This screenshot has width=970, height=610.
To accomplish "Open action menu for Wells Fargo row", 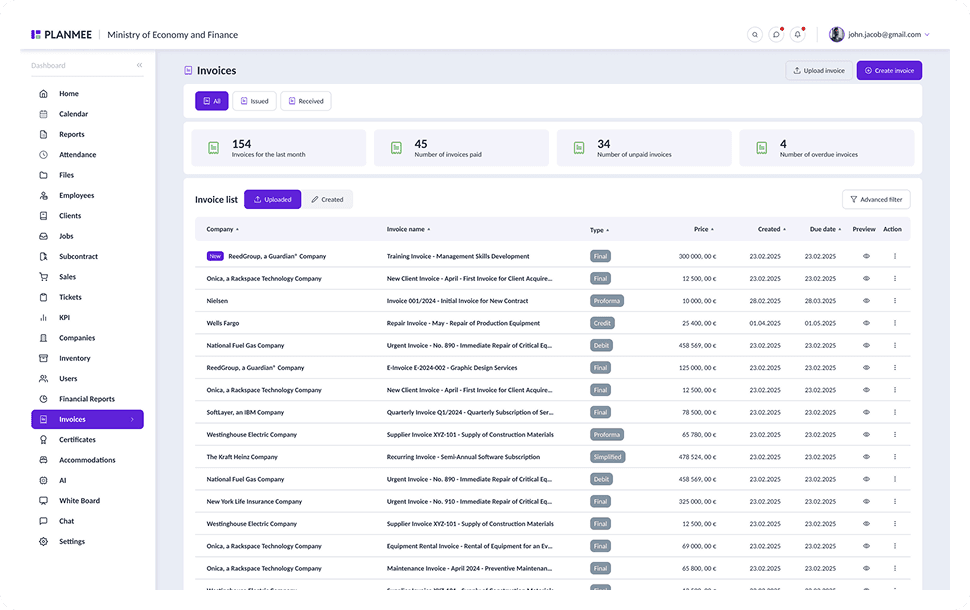I will point(895,323).
